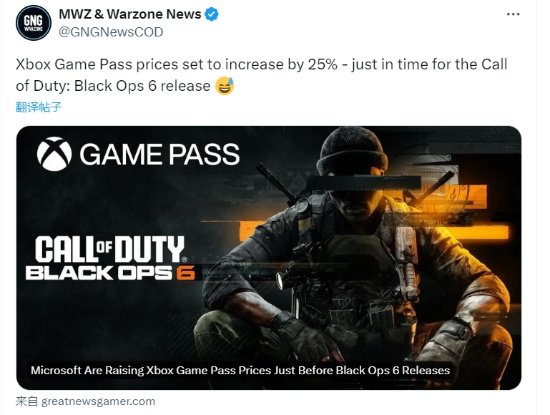This screenshot has height=415, width=550.
Task: Click the Call of Duty logo text
Action: click(x=110, y=249)
